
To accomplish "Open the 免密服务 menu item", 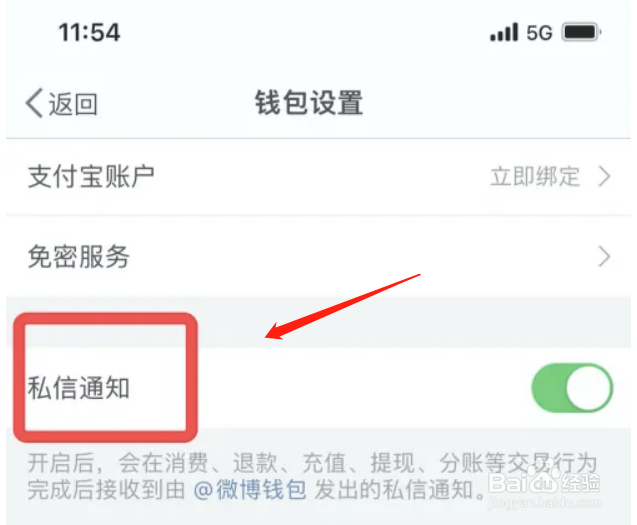I will [318, 257].
